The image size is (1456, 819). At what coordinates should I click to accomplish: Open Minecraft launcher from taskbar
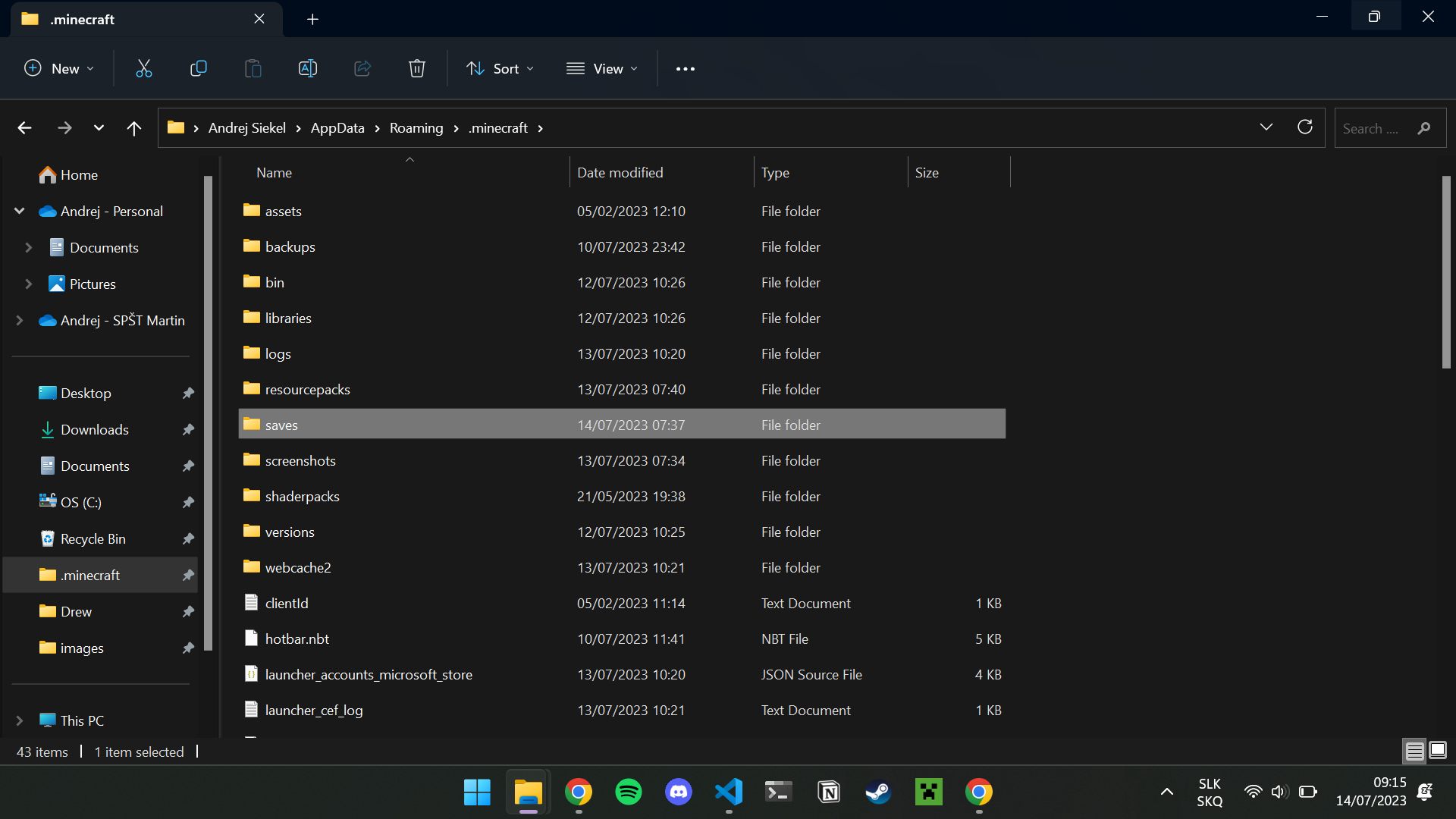pyautogui.click(x=929, y=792)
